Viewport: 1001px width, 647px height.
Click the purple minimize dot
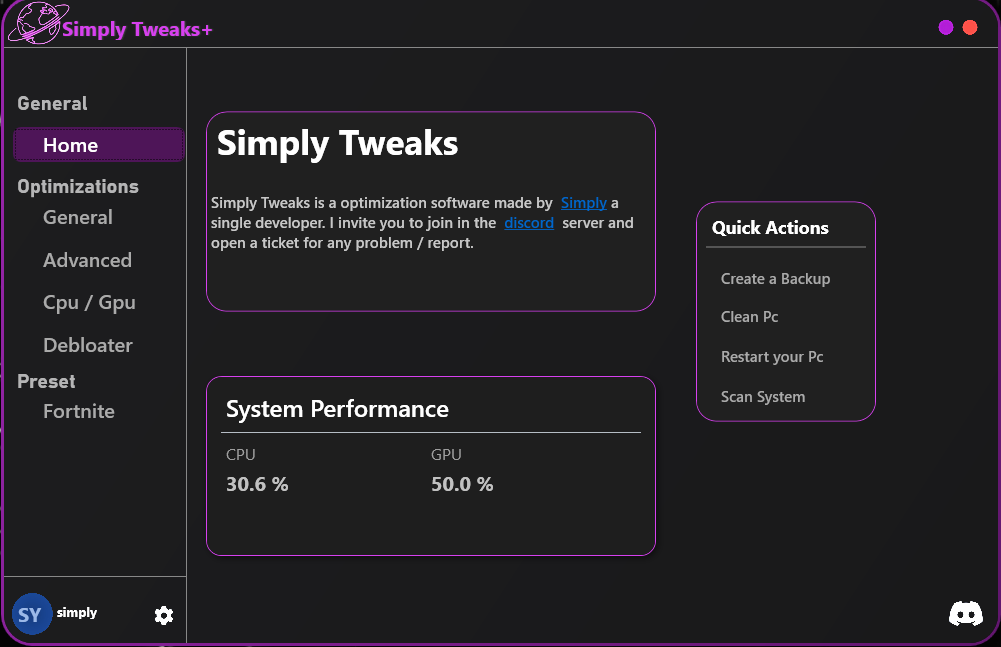tap(946, 28)
